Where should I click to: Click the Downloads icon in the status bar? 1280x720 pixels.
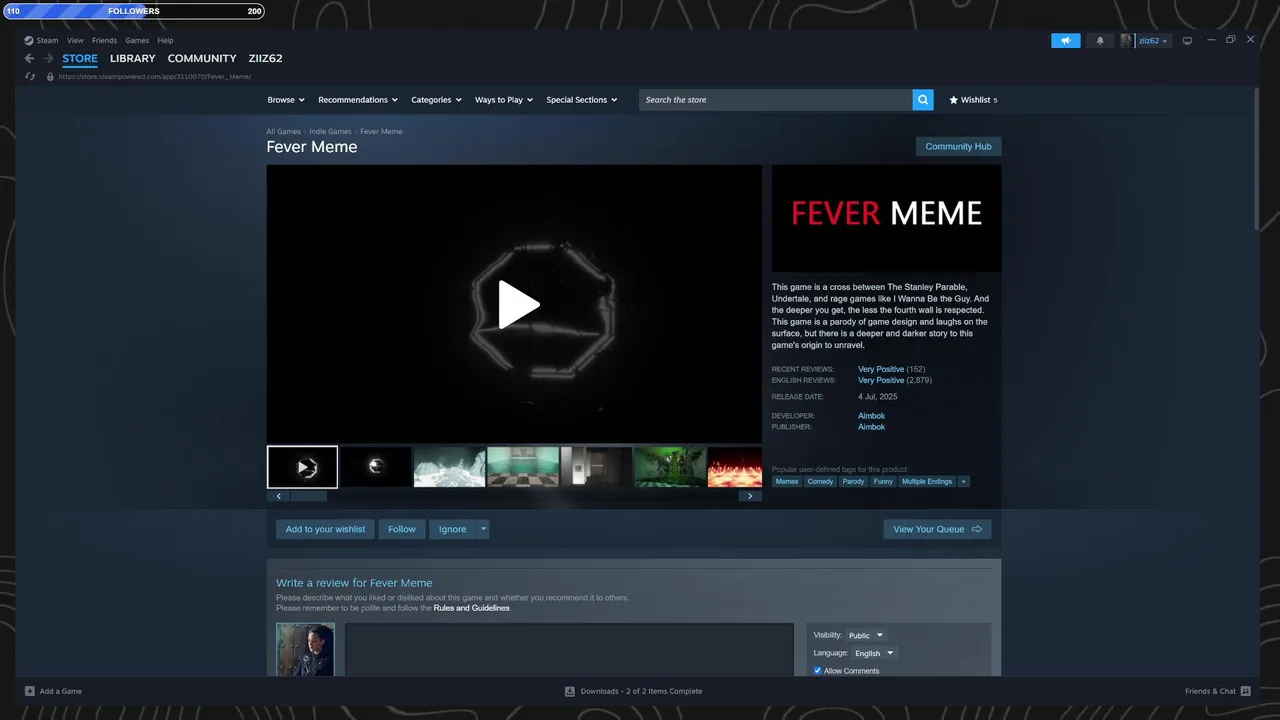point(570,691)
